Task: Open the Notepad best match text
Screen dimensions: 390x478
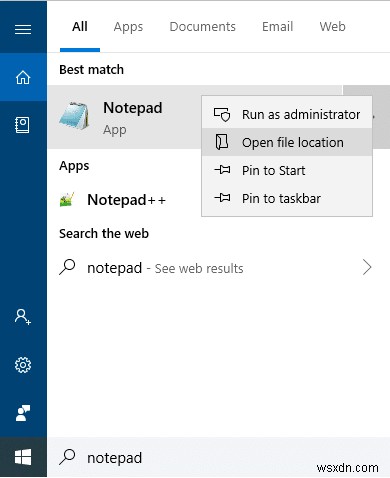Action: (133, 108)
